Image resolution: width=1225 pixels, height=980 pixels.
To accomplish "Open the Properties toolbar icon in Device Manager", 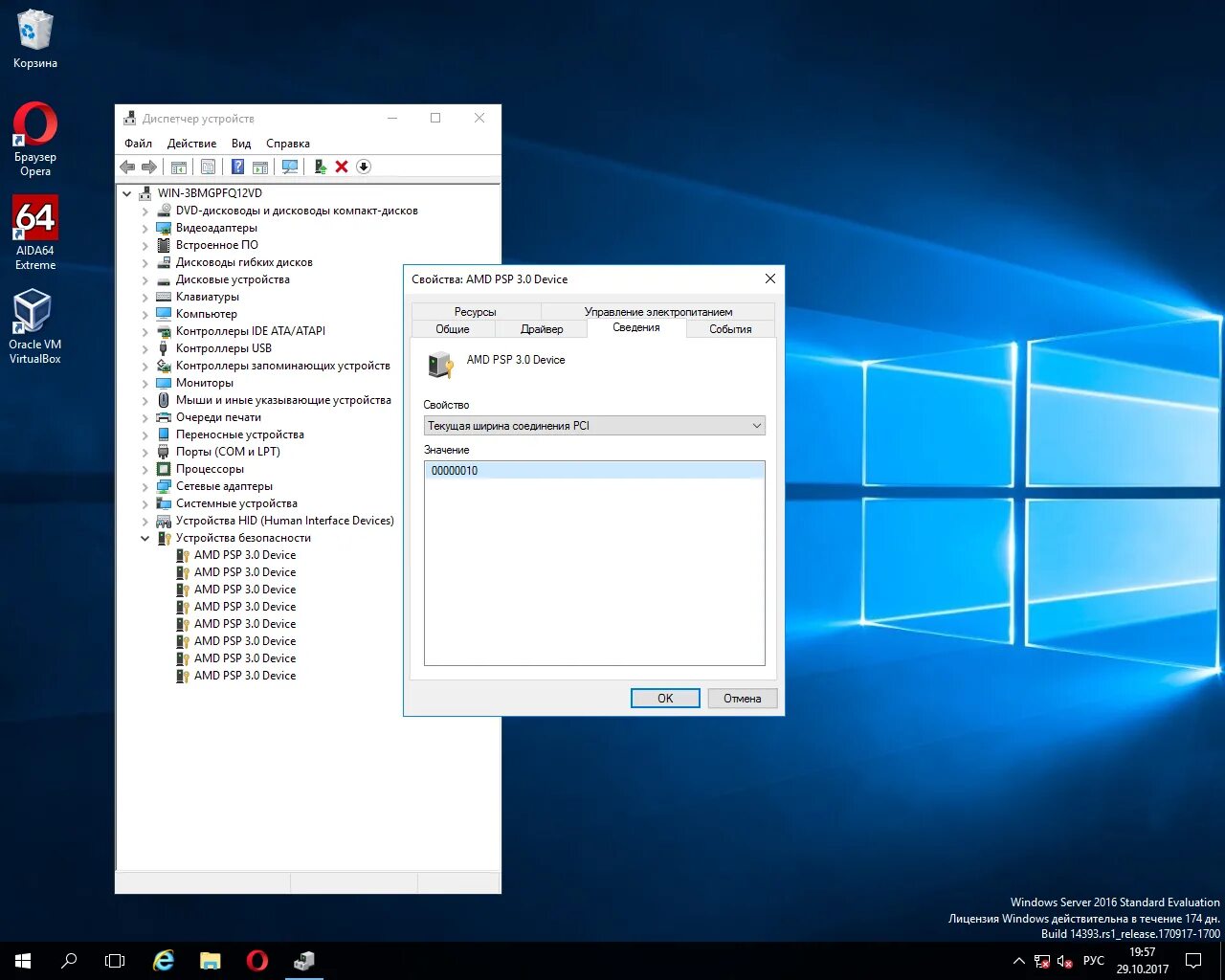I will pos(208,167).
